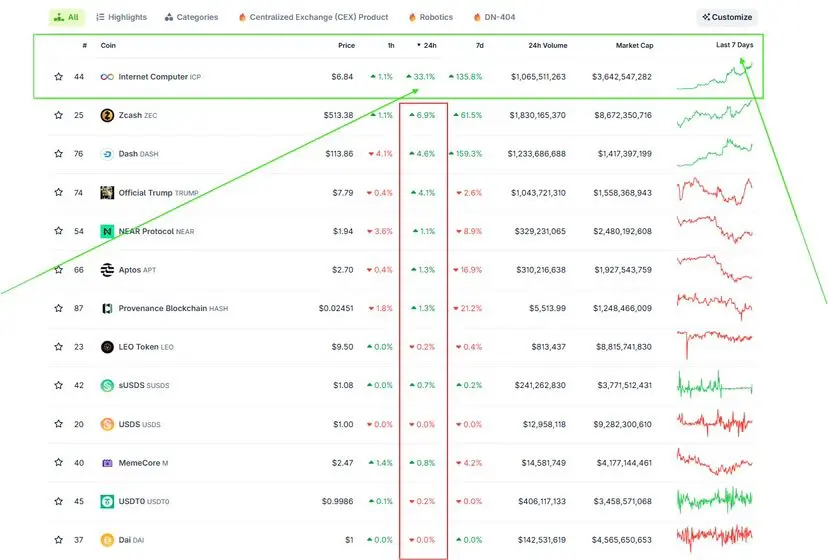828x560 pixels.
Task: Open LEO Token coin page
Action: click(x=146, y=347)
